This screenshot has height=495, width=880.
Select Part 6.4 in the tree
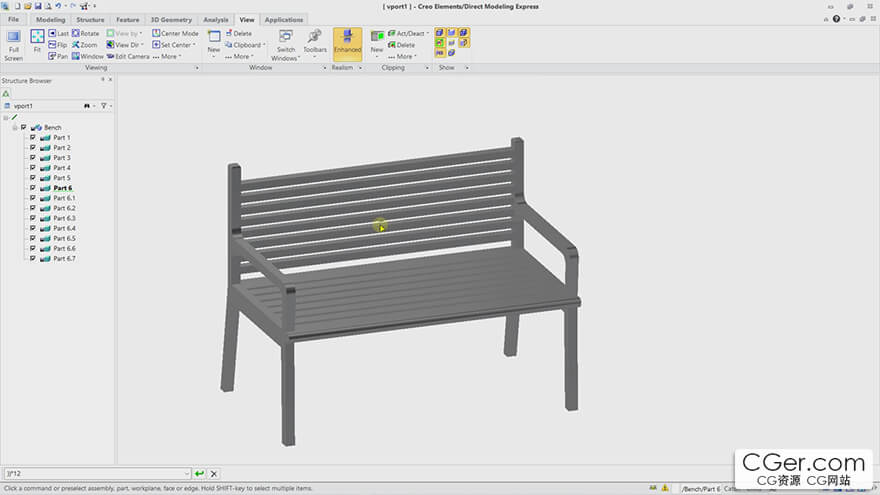65,228
